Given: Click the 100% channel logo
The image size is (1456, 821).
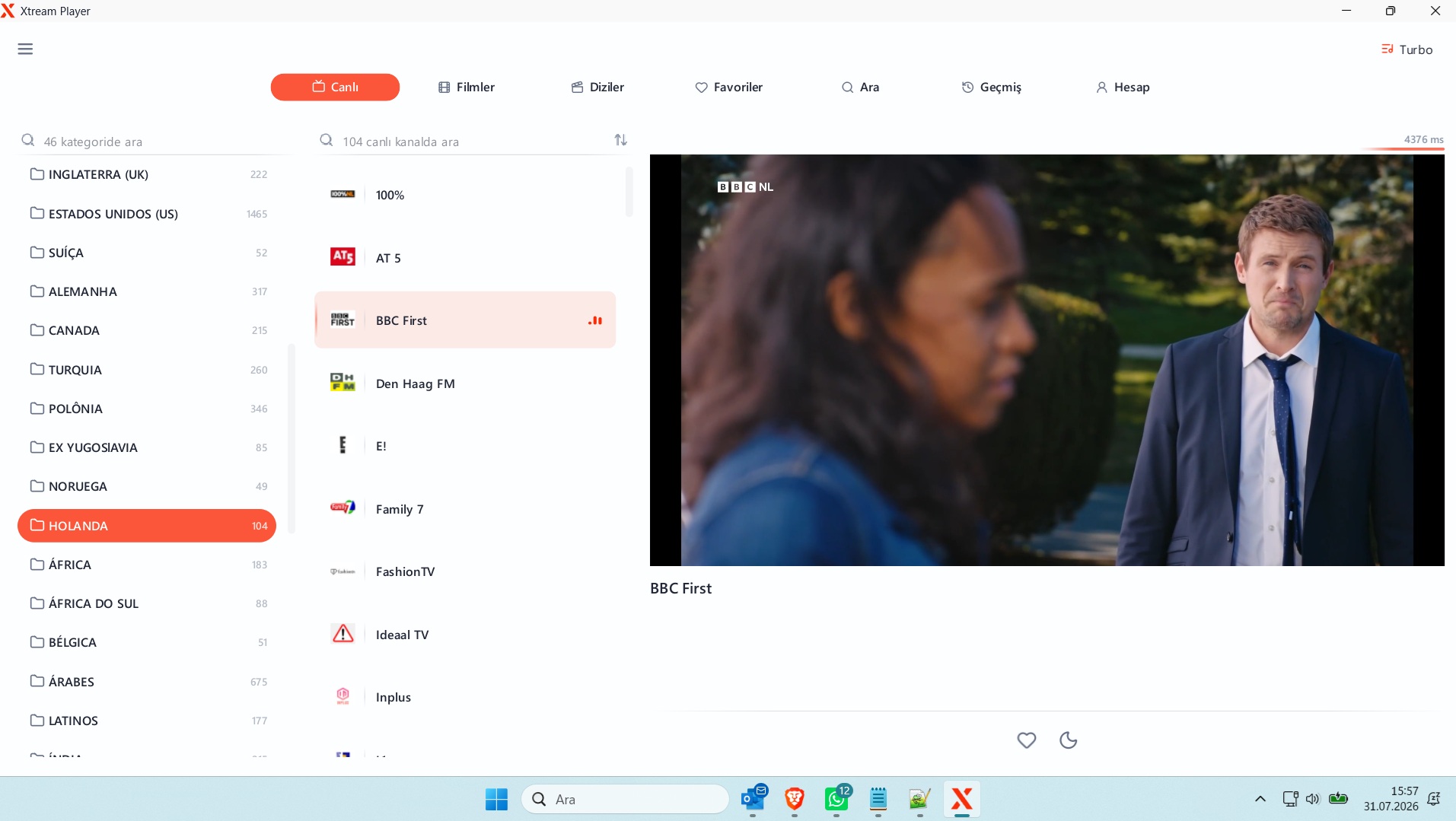Looking at the screenshot, I should (342, 194).
